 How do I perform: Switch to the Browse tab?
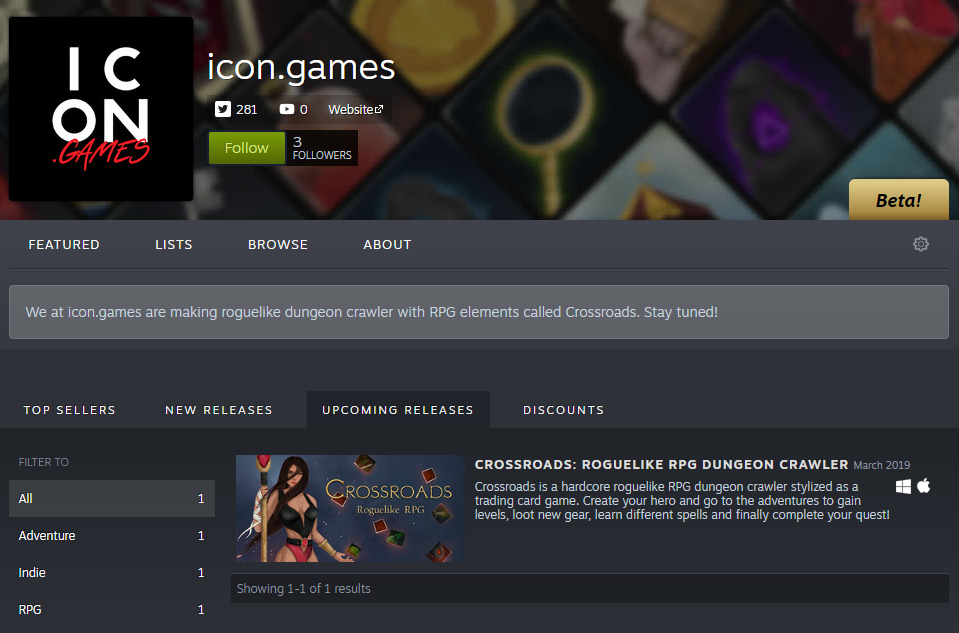click(x=278, y=245)
